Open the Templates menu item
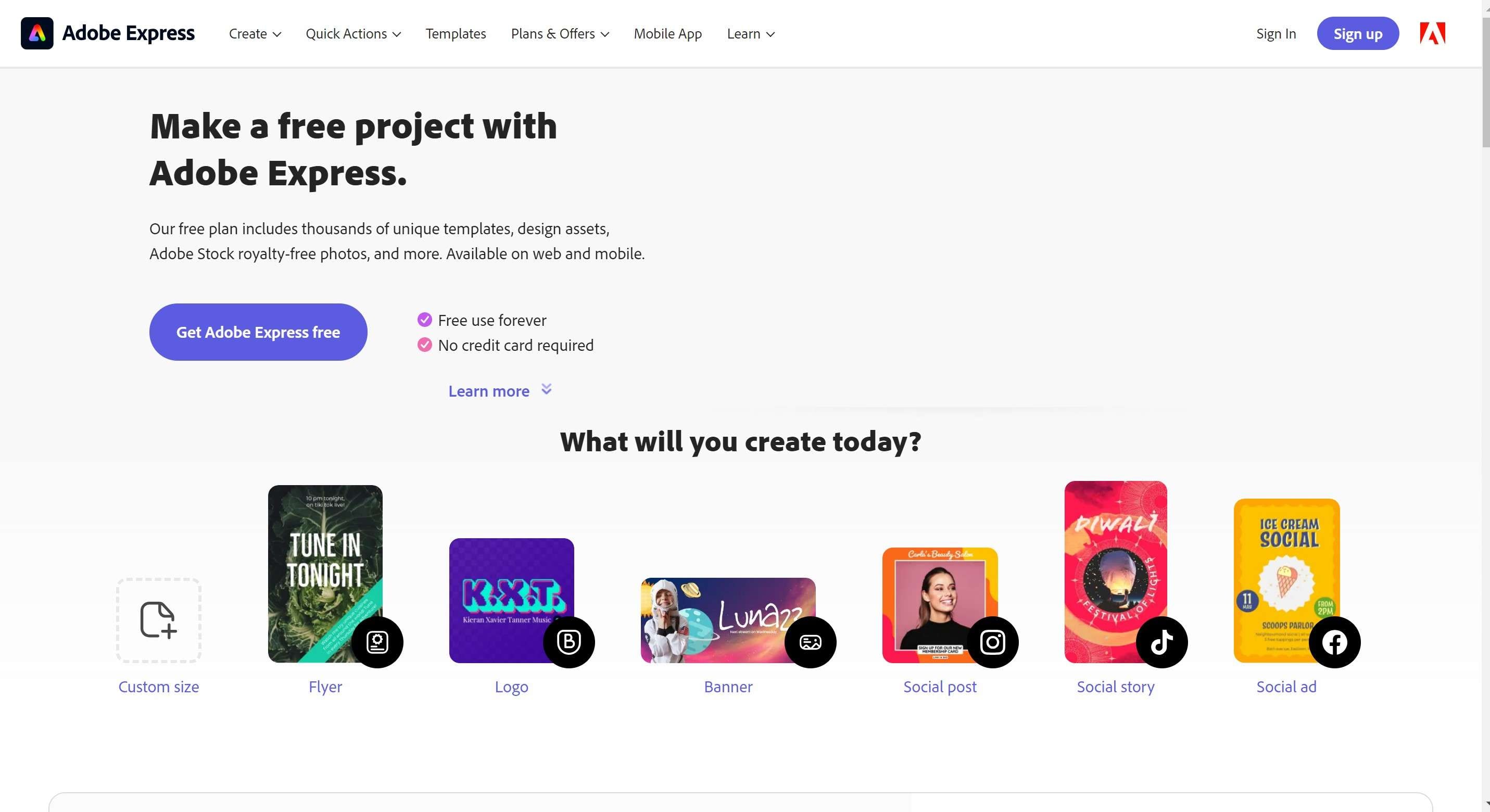This screenshot has width=1490, height=812. pos(456,34)
